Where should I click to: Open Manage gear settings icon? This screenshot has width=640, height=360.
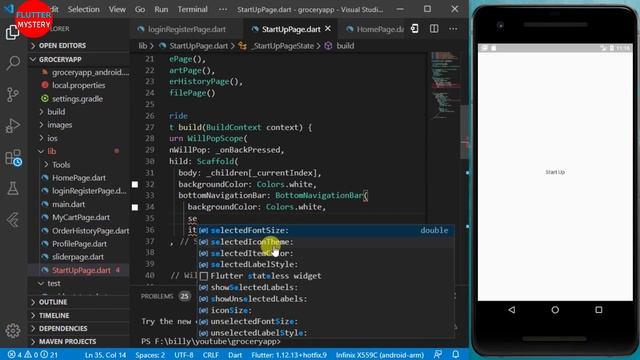(x=13, y=330)
